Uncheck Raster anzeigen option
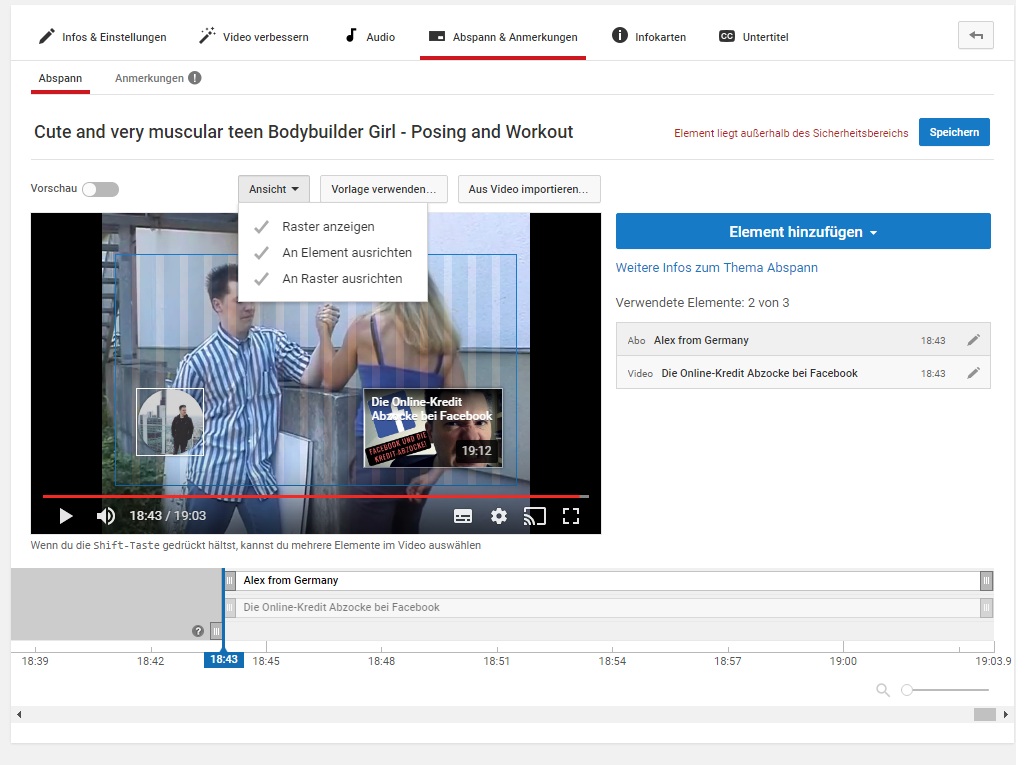 tap(328, 227)
